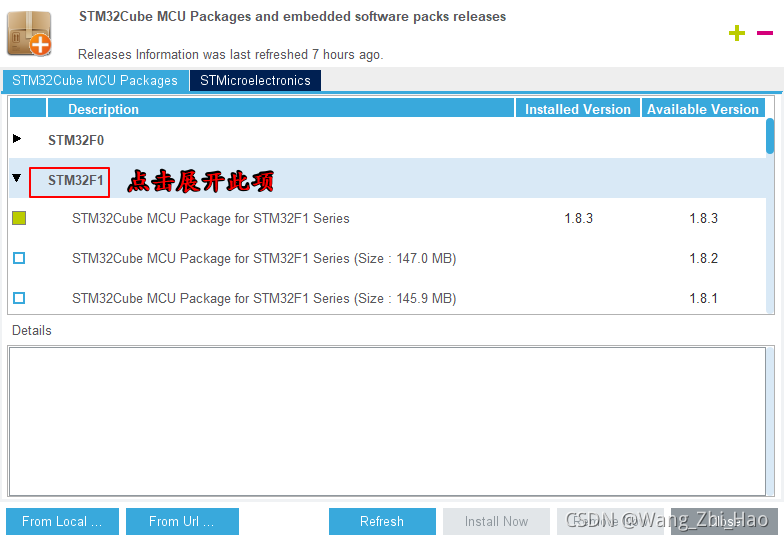
Task: Switch to STM32Cube MCU Packages tab
Action: [95, 80]
